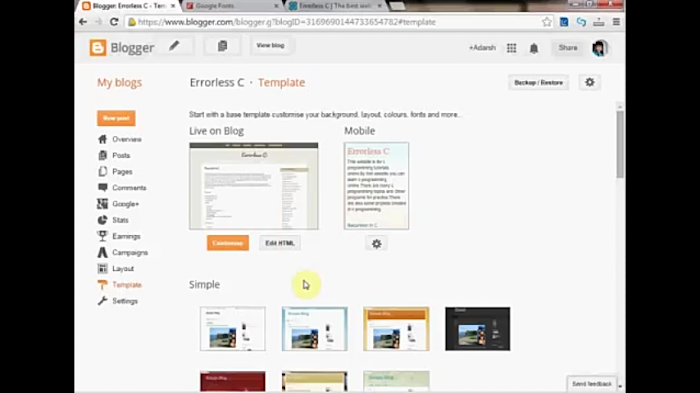Viewport: 700px width, 393px height.
Task: Click the Stats pie chart icon
Action: 103,220
